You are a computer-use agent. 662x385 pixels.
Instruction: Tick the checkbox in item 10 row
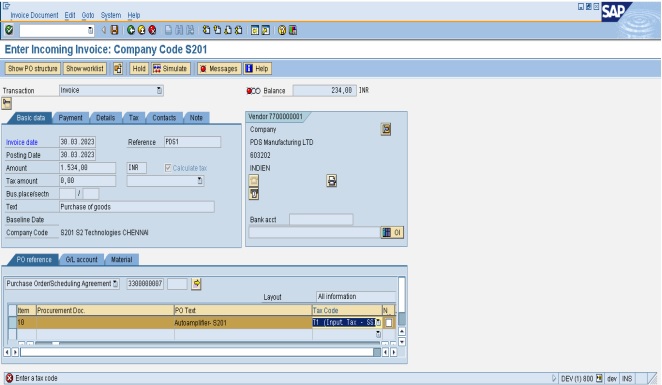(389, 323)
